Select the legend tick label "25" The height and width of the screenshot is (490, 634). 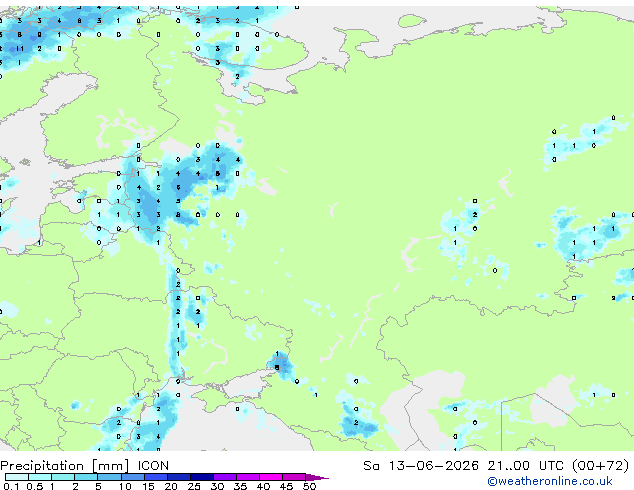click(x=194, y=486)
